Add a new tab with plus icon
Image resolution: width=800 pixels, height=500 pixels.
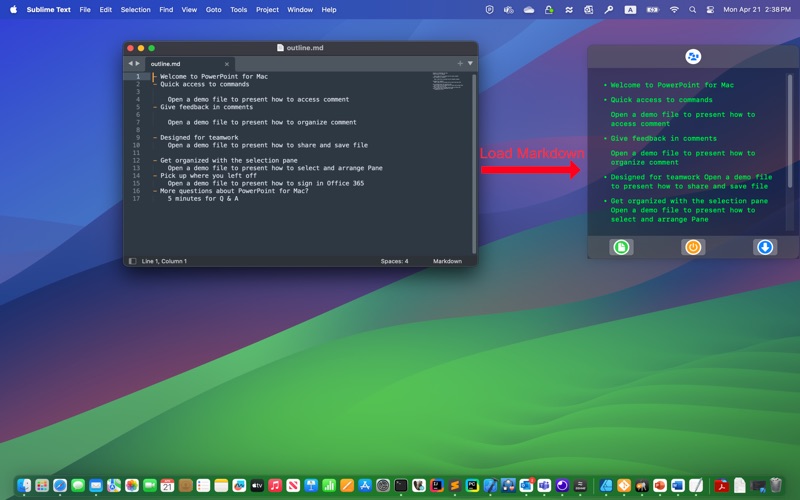(x=460, y=63)
